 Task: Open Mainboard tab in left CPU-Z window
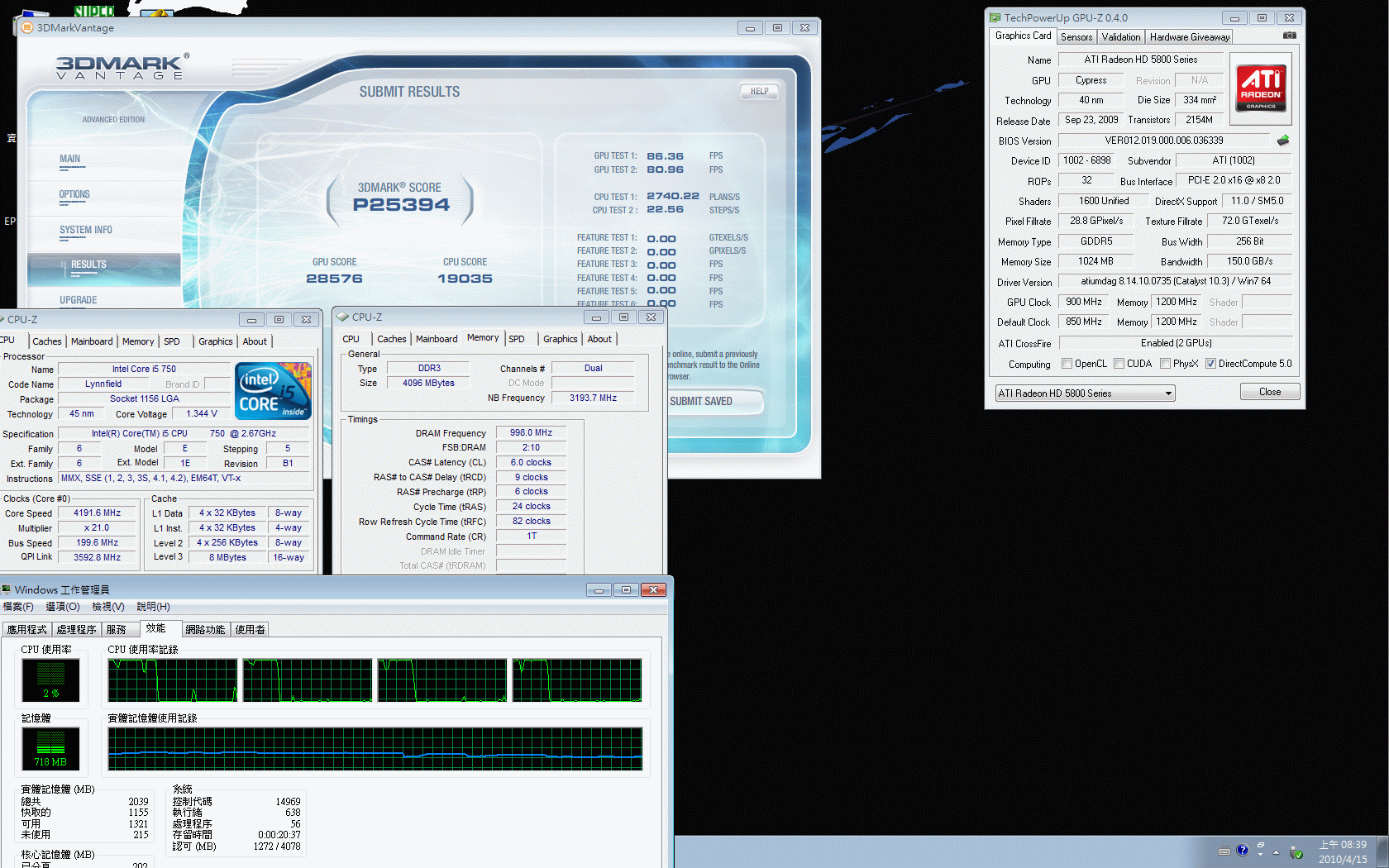pyautogui.click(x=92, y=341)
